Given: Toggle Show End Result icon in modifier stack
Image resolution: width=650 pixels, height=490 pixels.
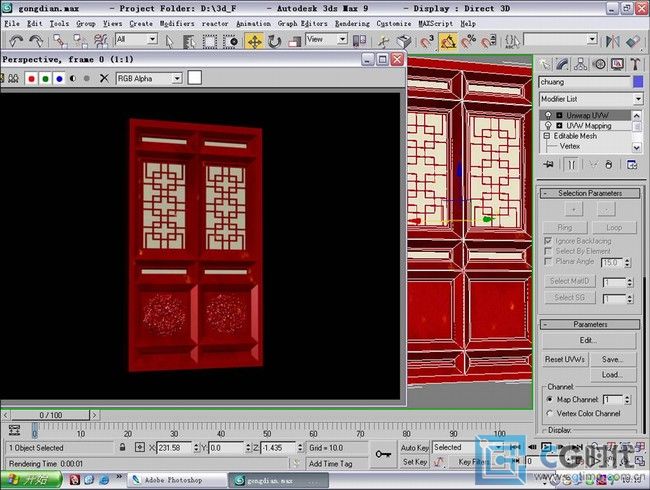Looking at the screenshot, I should pyautogui.click(x=572, y=165).
